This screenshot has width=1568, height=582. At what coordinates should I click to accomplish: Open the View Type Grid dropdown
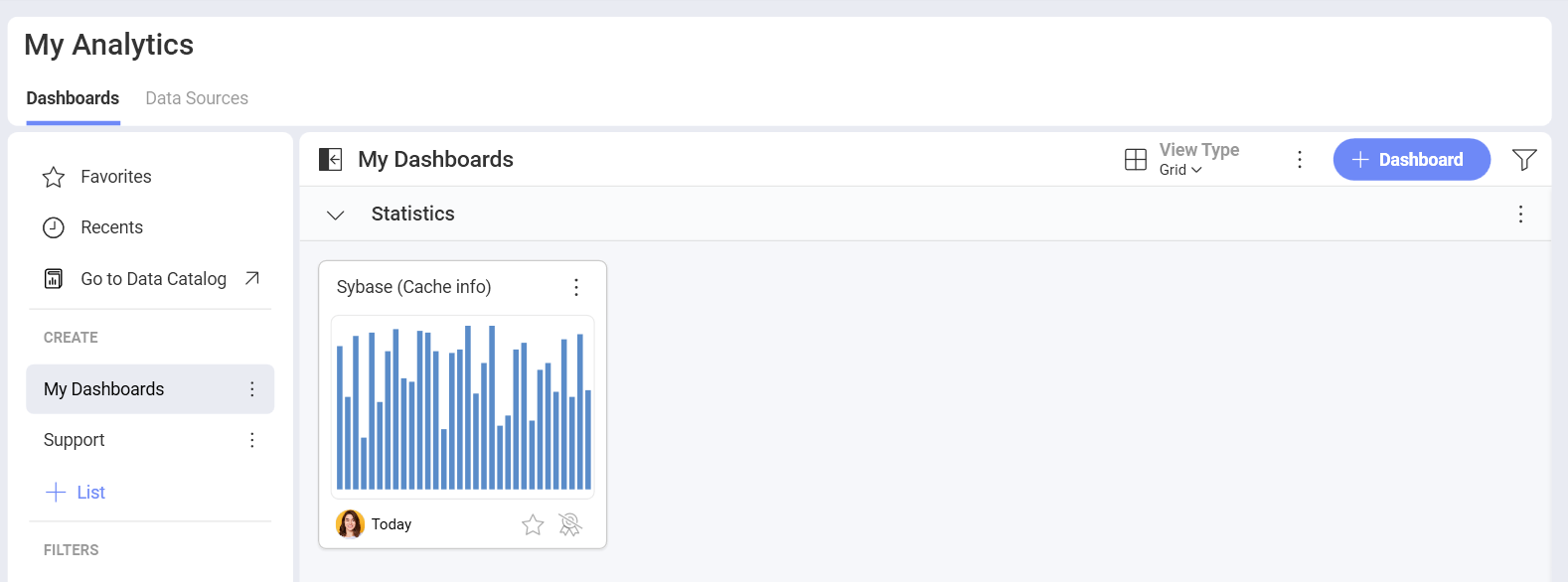1180,169
